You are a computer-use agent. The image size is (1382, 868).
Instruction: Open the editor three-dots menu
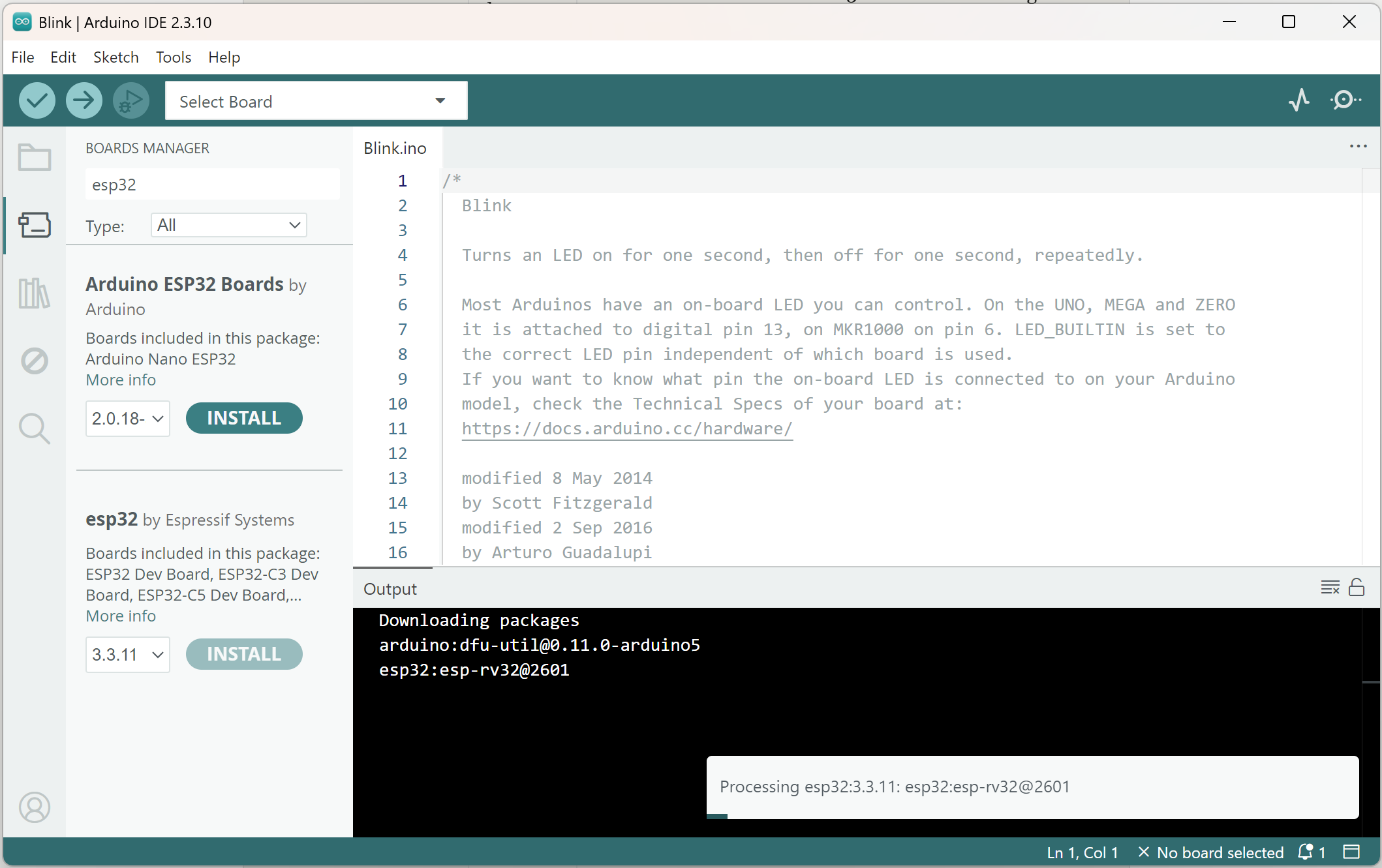pyautogui.click(x=1359, y=146)
